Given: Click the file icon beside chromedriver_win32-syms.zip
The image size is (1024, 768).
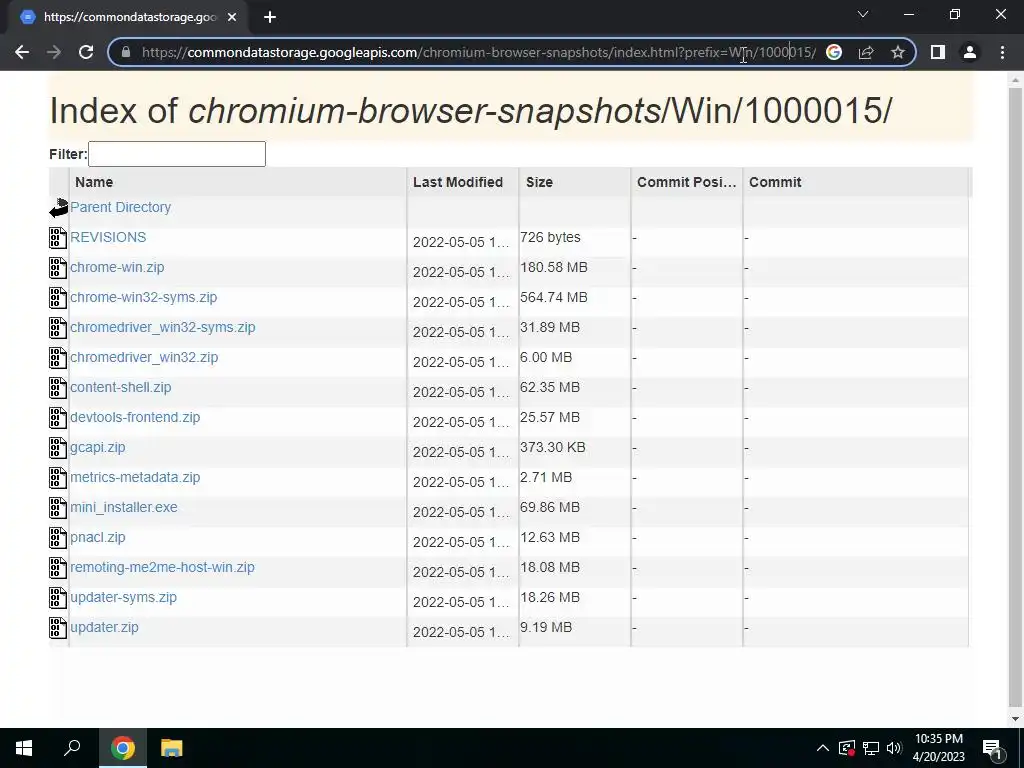Looking at the screenshot, I should [x=57, y=328].
